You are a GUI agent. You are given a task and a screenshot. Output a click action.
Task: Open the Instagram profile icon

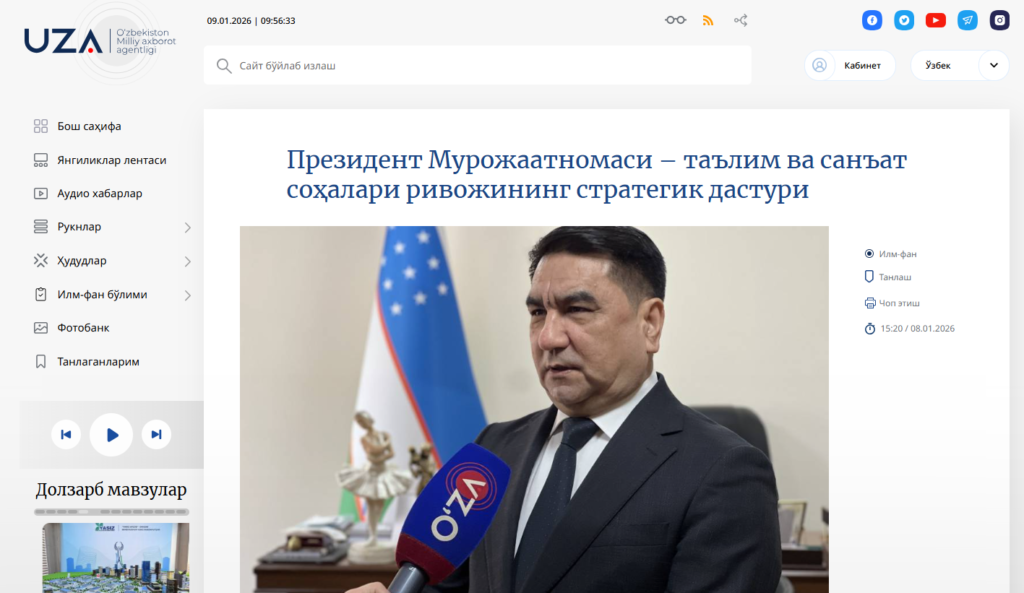[999, 20]
